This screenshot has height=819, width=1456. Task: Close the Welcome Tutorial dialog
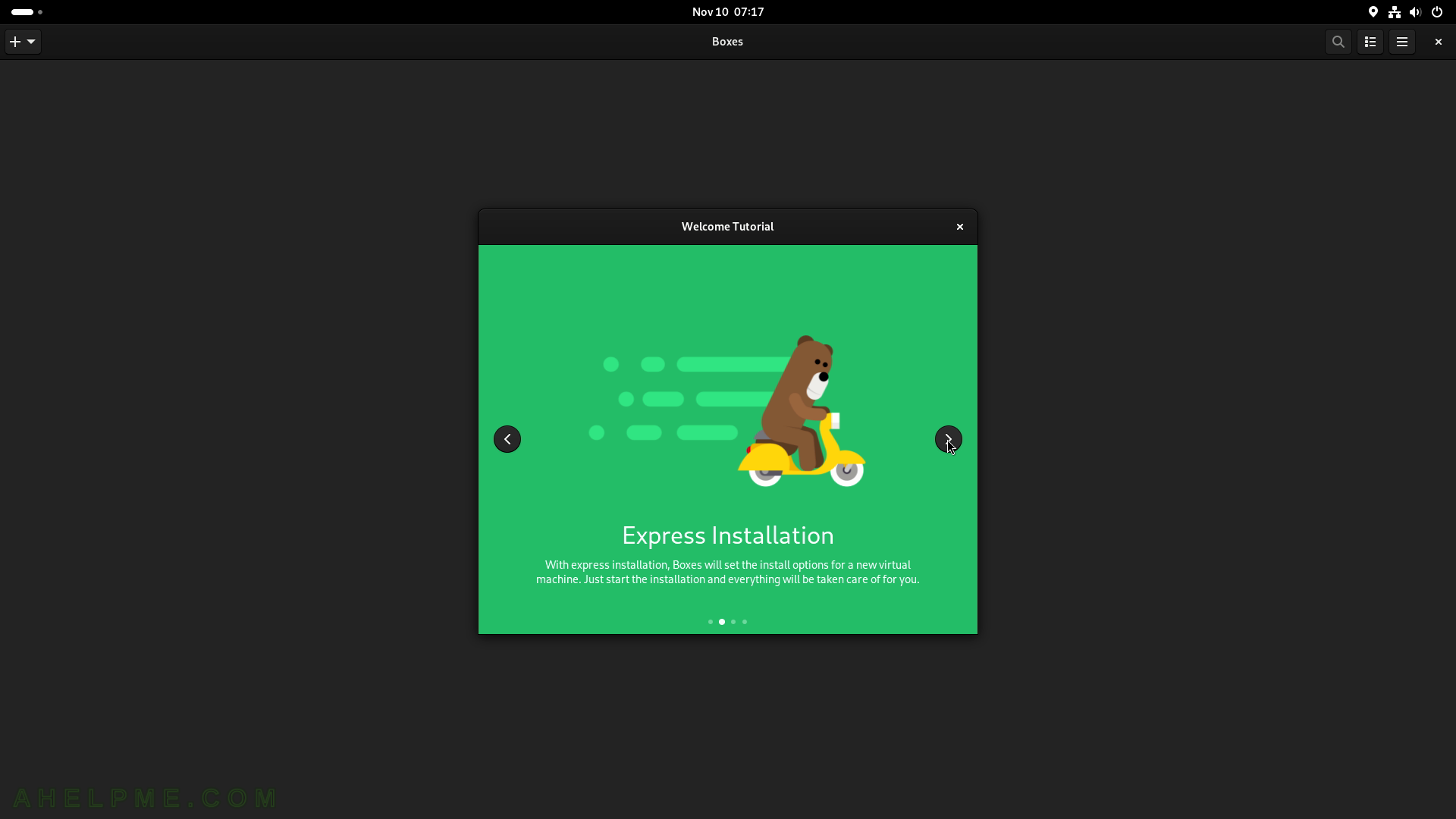[x=960, y=227]
